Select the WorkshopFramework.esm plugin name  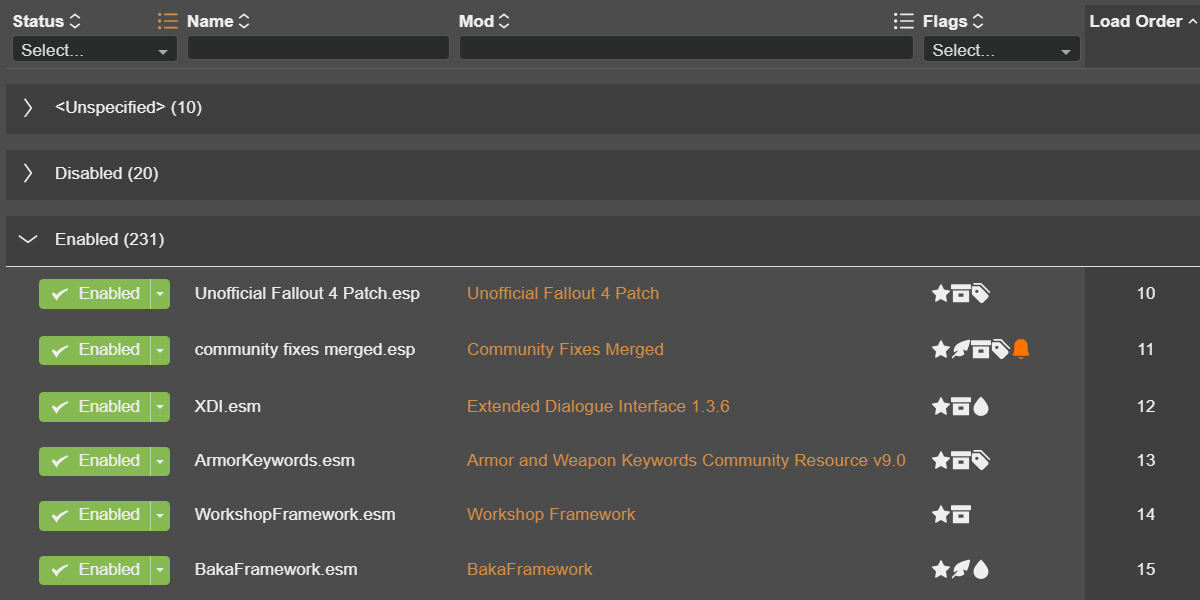click(295, 514)
